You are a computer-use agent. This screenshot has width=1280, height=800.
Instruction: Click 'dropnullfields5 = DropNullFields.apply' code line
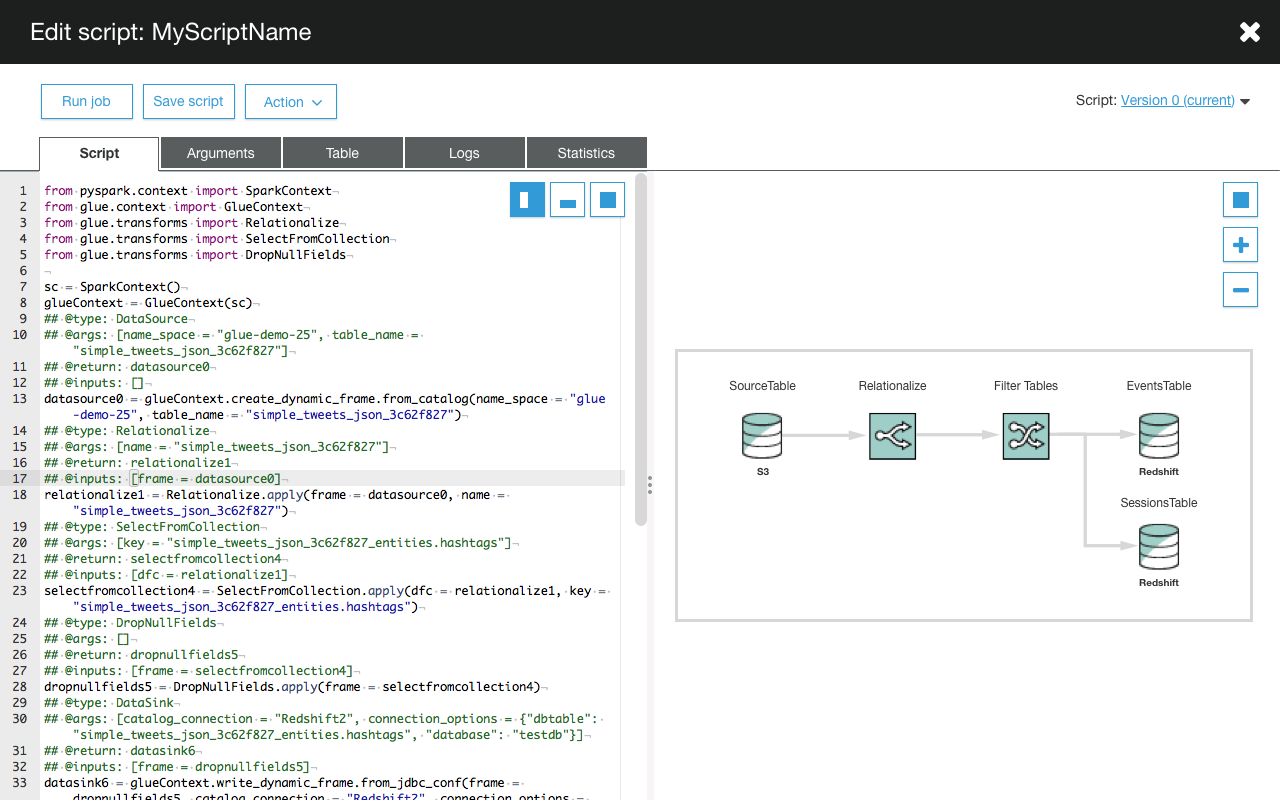point(294,687)
